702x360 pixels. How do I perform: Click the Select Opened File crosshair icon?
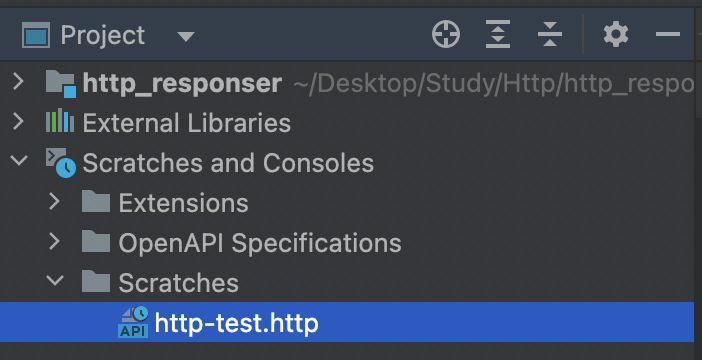coord(445,34)
